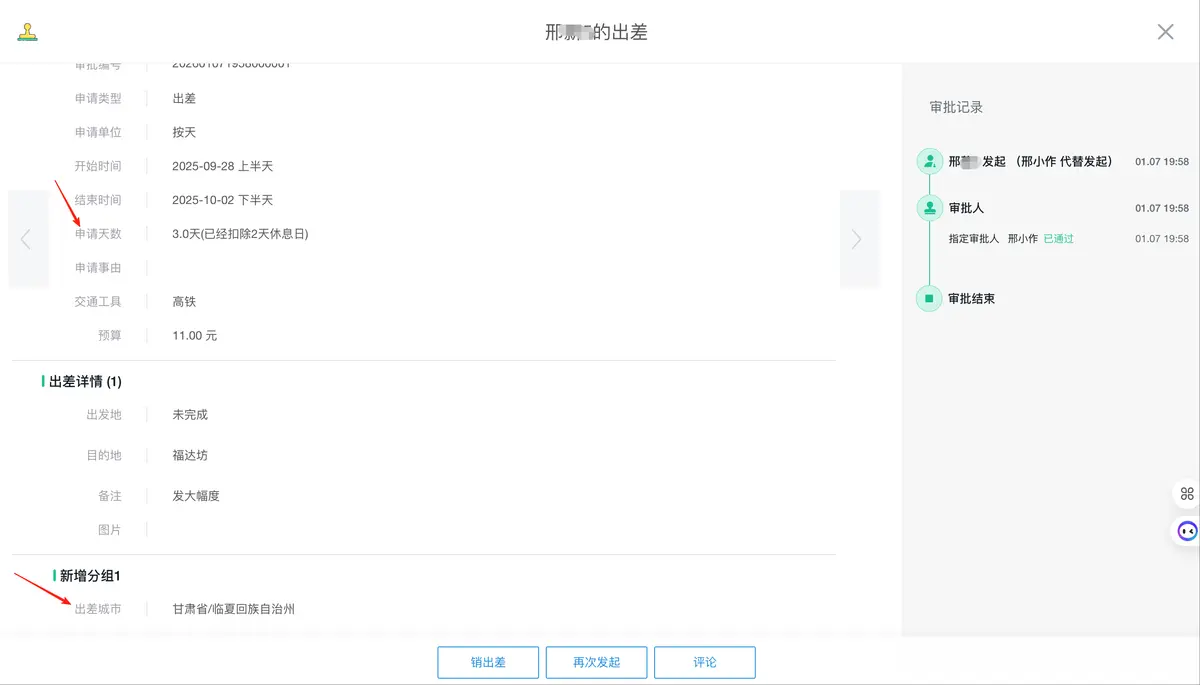This screenshot has height=685, width=1200.
Task: Click the 再次发起 button
Action: click(x=596, y=662)
